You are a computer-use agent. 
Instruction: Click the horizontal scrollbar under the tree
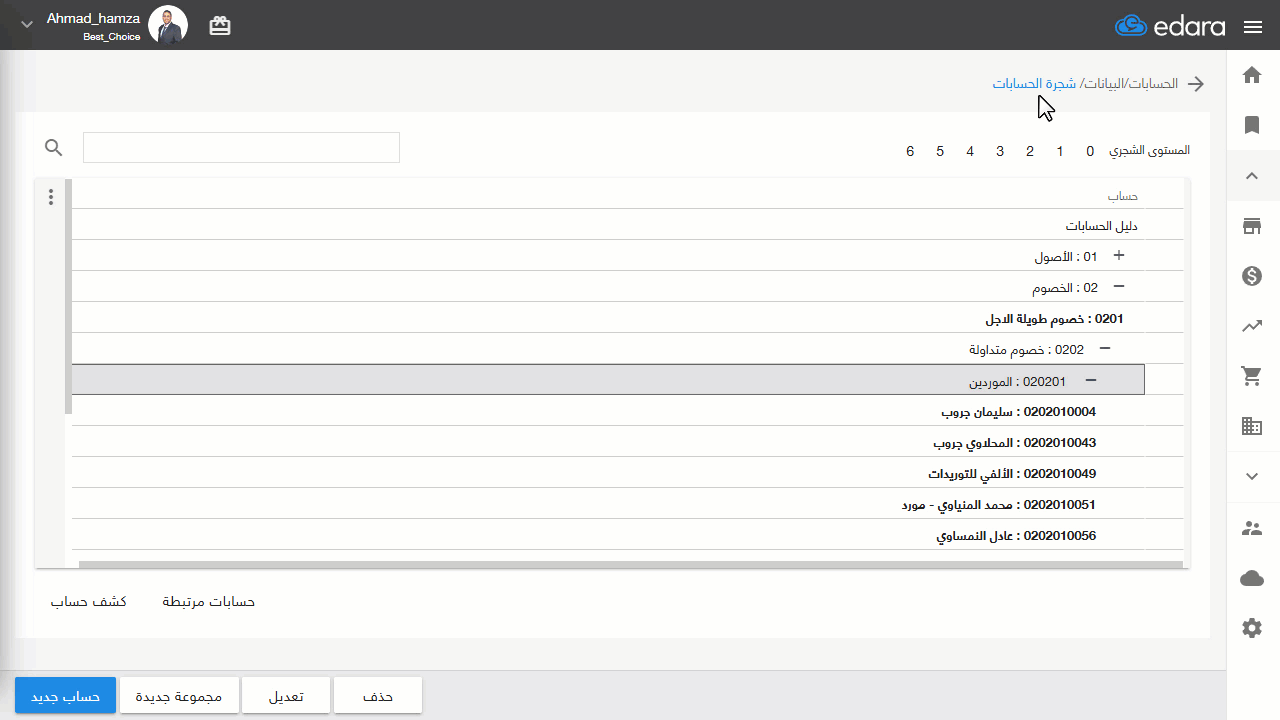point(630,565)
